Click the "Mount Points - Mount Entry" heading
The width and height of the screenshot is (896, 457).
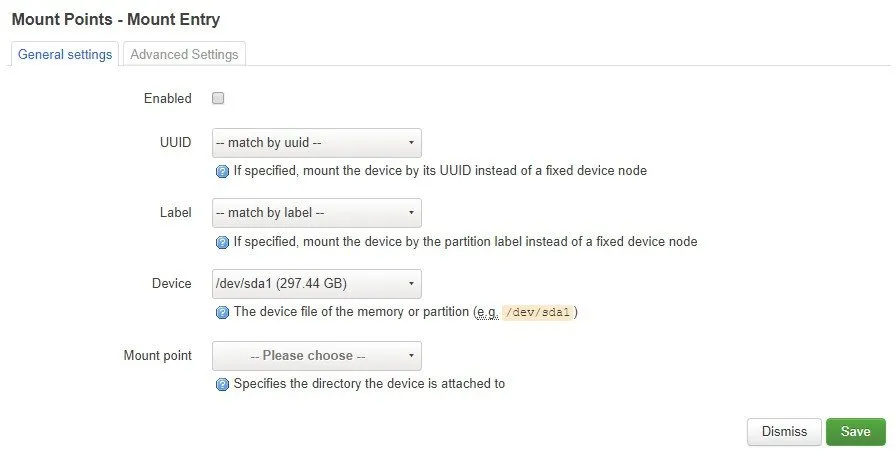[116, 19]
